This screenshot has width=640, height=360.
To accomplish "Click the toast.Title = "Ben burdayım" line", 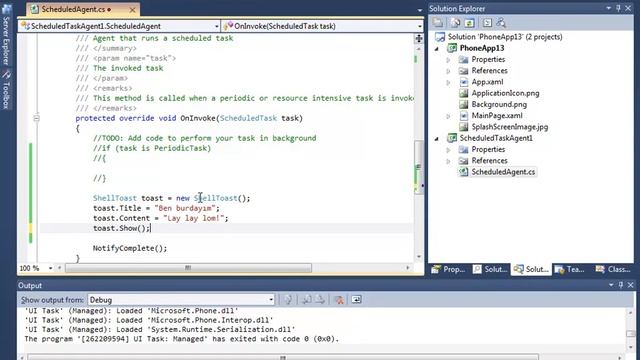I will coord(156,208).
